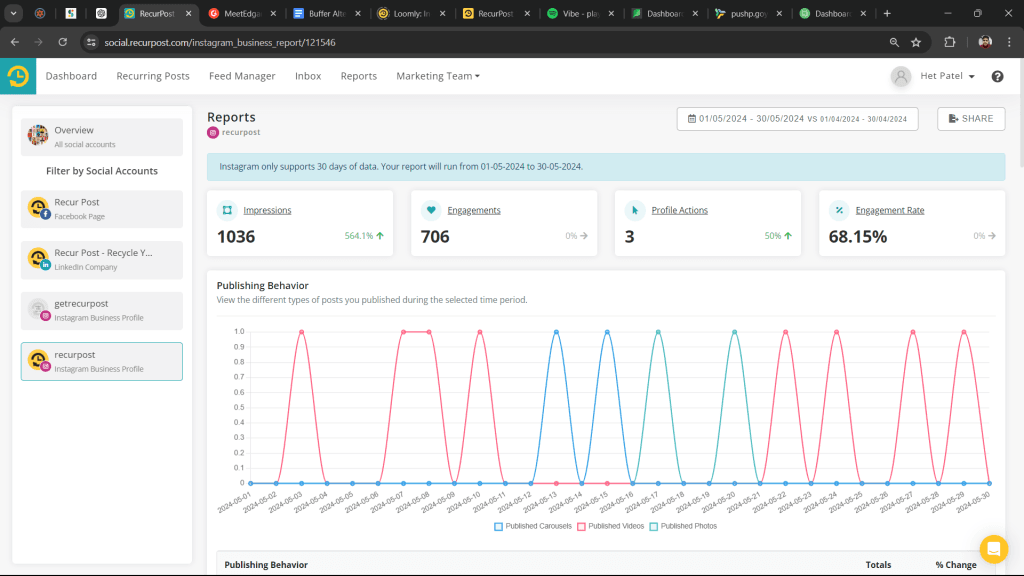Click the Profile Actions cursor icon
Image resolution: width=1024 pixels, height=576 pixels.
(x=636, y=210)
